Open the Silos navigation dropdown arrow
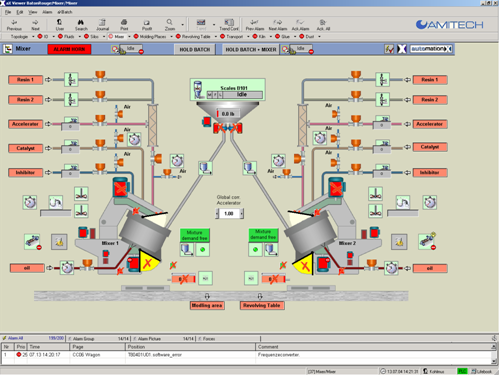 104,36
